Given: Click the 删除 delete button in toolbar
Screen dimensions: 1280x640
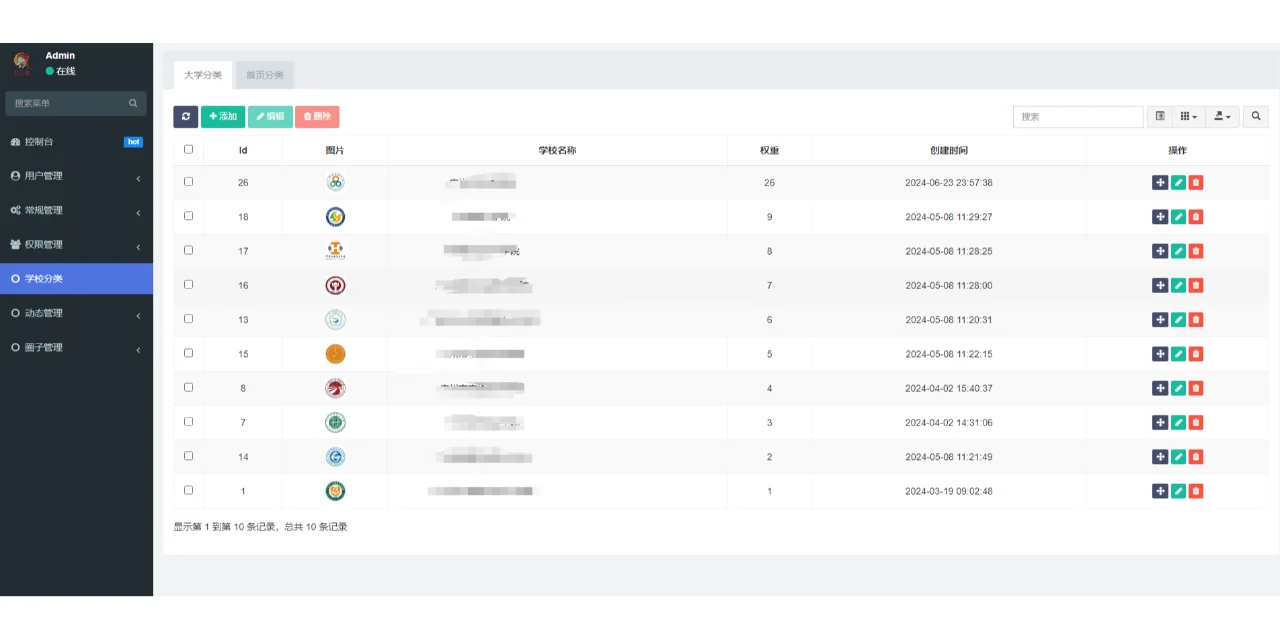Looking at the screenshot, I should 317,117.
